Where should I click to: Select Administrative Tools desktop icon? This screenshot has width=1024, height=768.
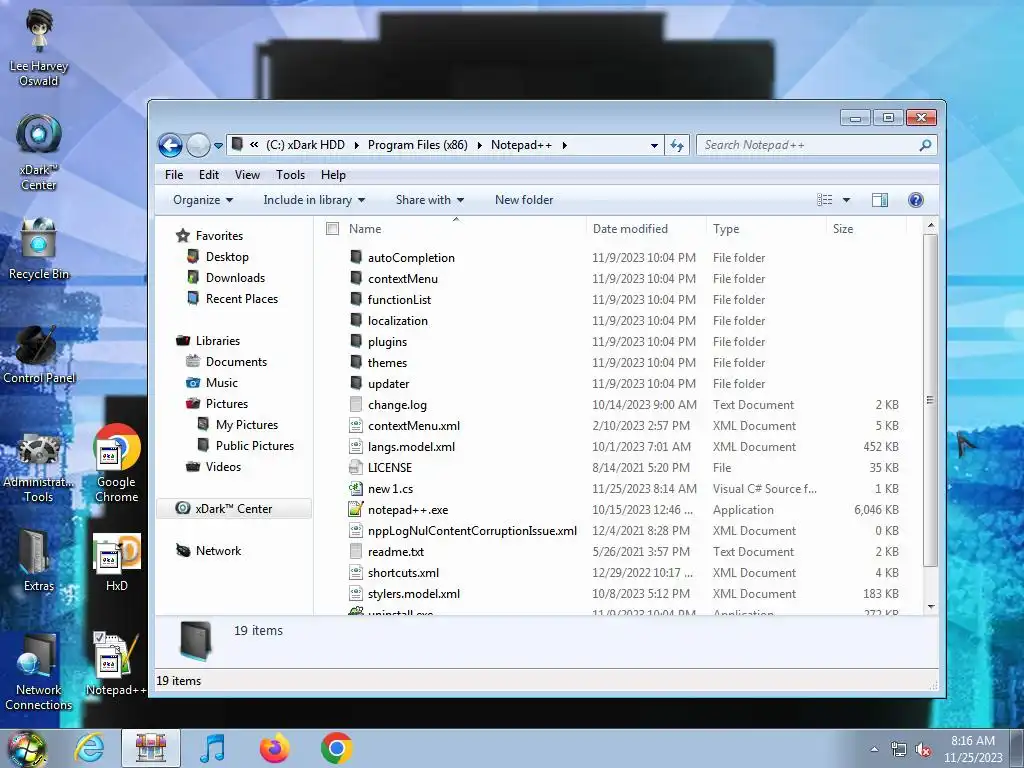tap(39, 468)
